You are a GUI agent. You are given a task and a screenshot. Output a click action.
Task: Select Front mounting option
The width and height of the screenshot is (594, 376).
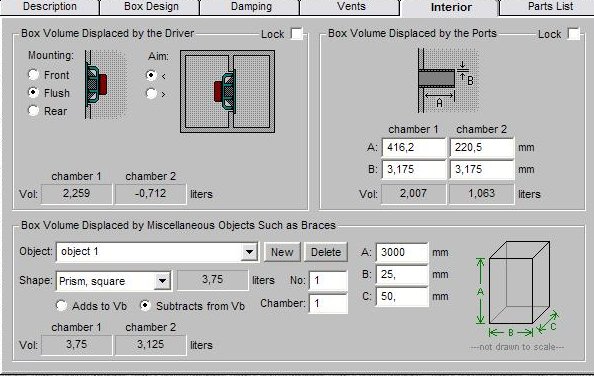(33, 75)
